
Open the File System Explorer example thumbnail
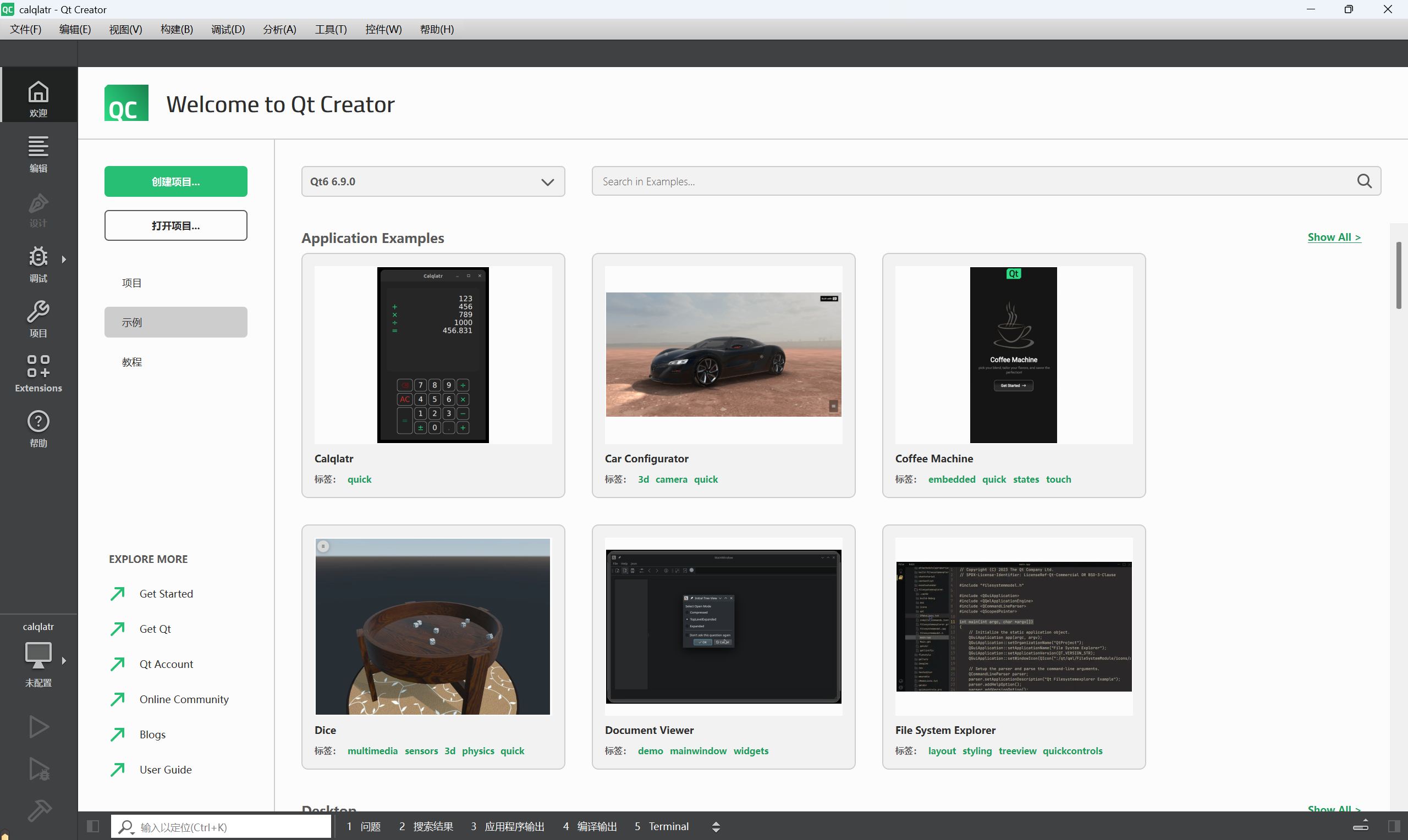pos(1014,627)
